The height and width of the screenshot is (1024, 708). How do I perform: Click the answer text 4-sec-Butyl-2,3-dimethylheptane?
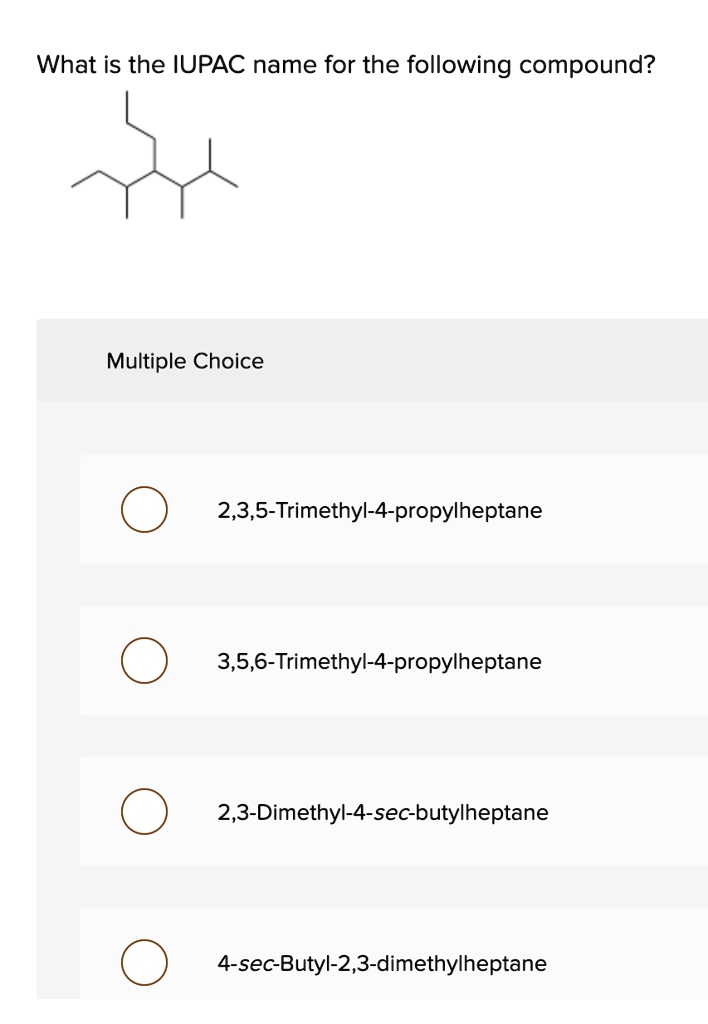point(382,964)
